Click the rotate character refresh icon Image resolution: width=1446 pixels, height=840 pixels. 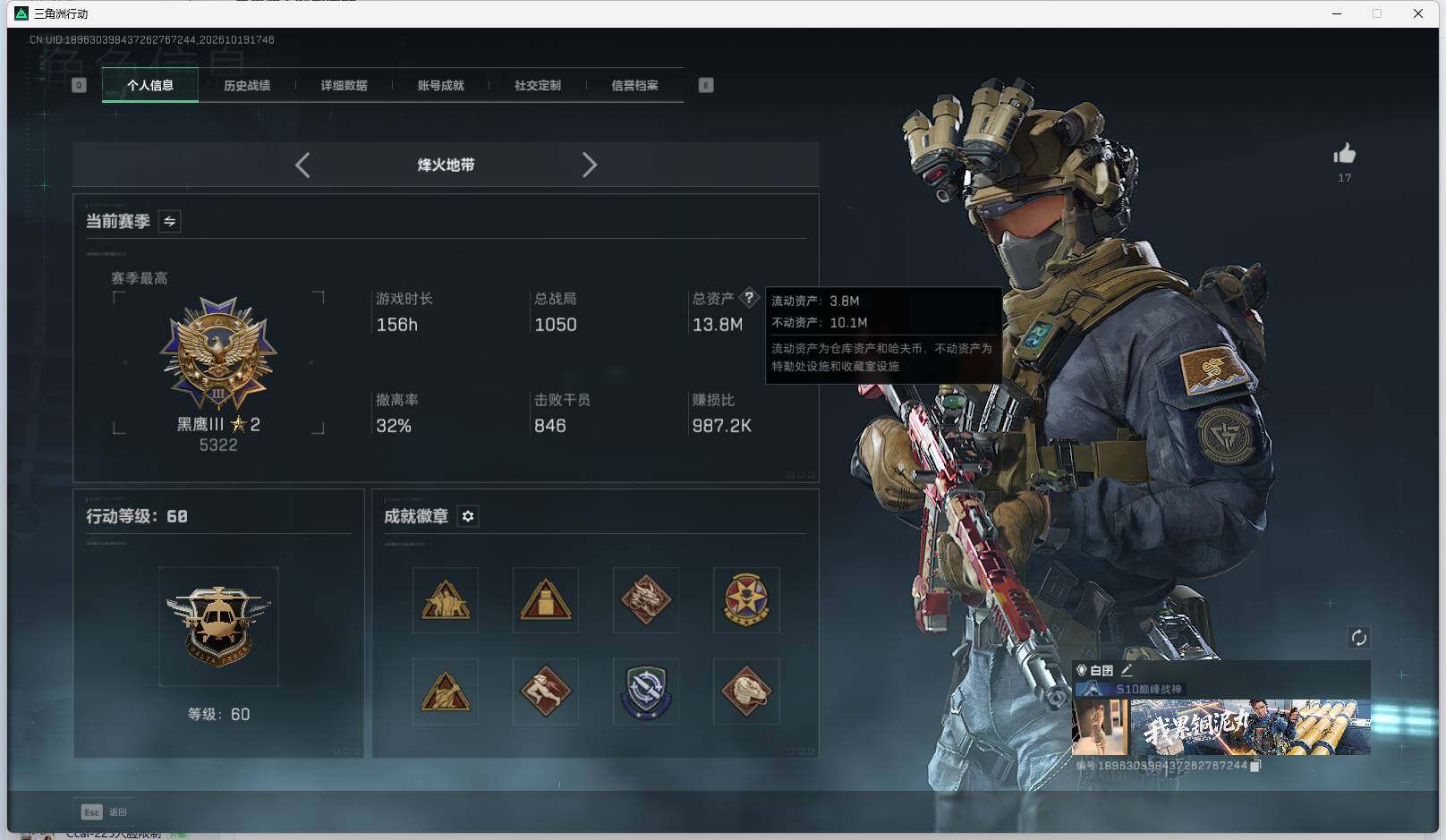(x=1358, y=637)
